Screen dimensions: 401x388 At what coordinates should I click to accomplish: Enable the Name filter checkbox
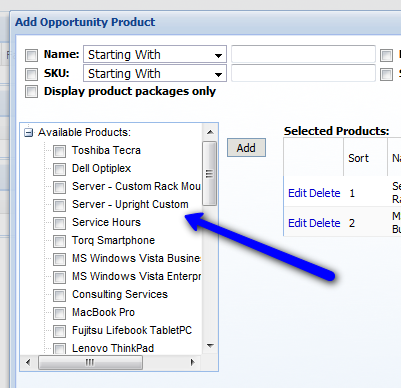pos(31,55)
